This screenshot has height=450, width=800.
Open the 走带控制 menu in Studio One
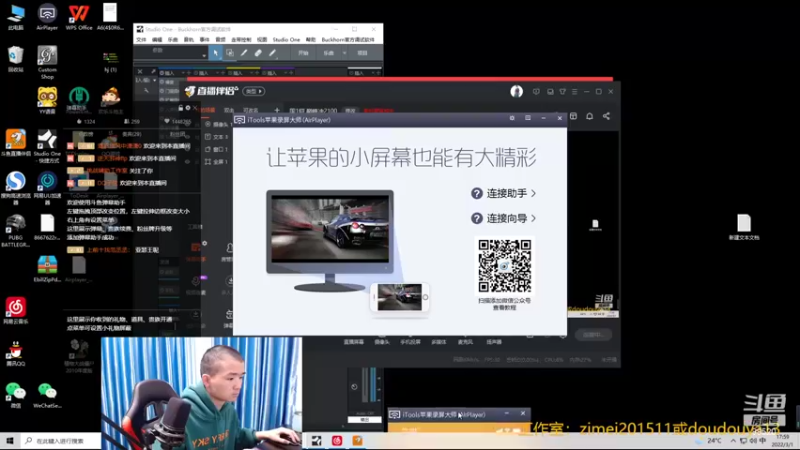[x=241, y=40]
